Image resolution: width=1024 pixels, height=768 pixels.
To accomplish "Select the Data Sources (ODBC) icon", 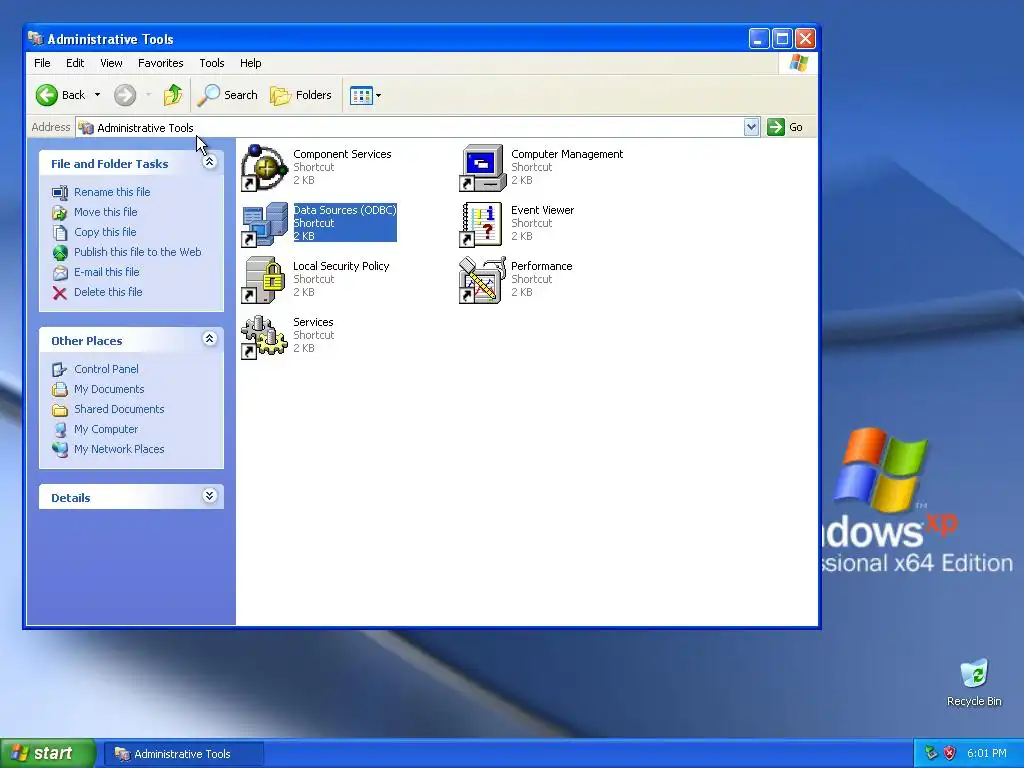I will (x=264, y=224).
